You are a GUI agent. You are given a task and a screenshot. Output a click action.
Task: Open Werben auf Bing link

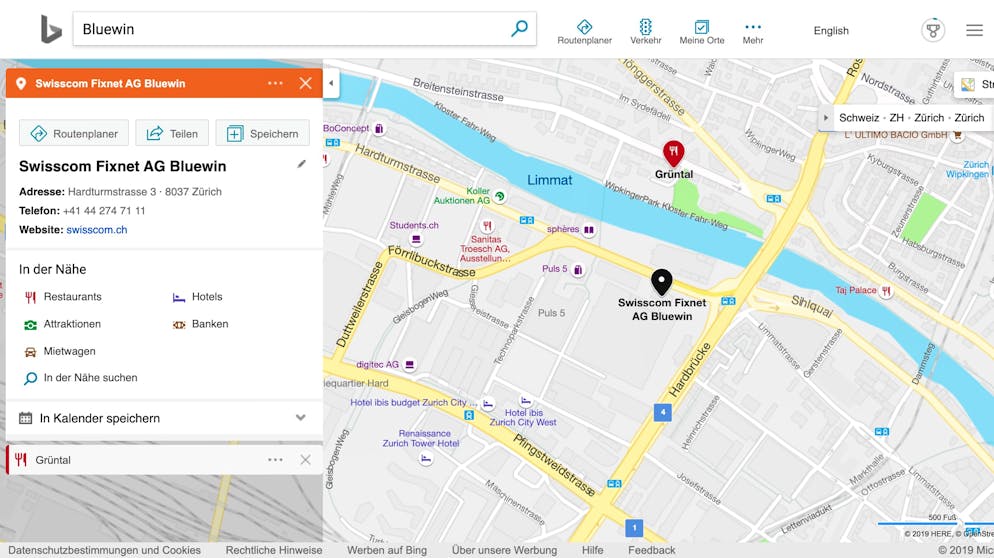(387, 550)
